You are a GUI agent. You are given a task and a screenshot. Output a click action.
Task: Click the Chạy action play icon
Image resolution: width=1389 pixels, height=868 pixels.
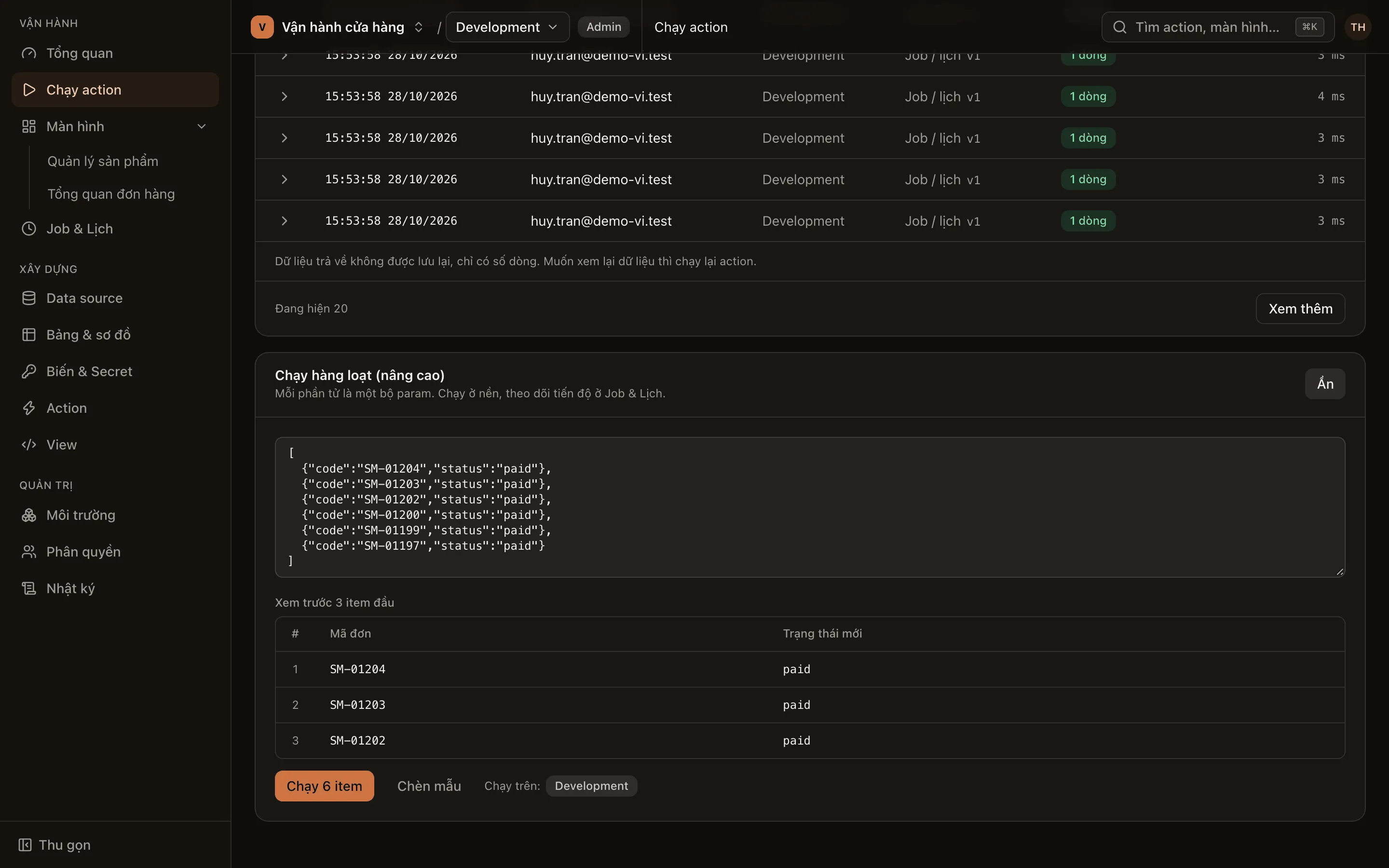[x=29, y=90]
